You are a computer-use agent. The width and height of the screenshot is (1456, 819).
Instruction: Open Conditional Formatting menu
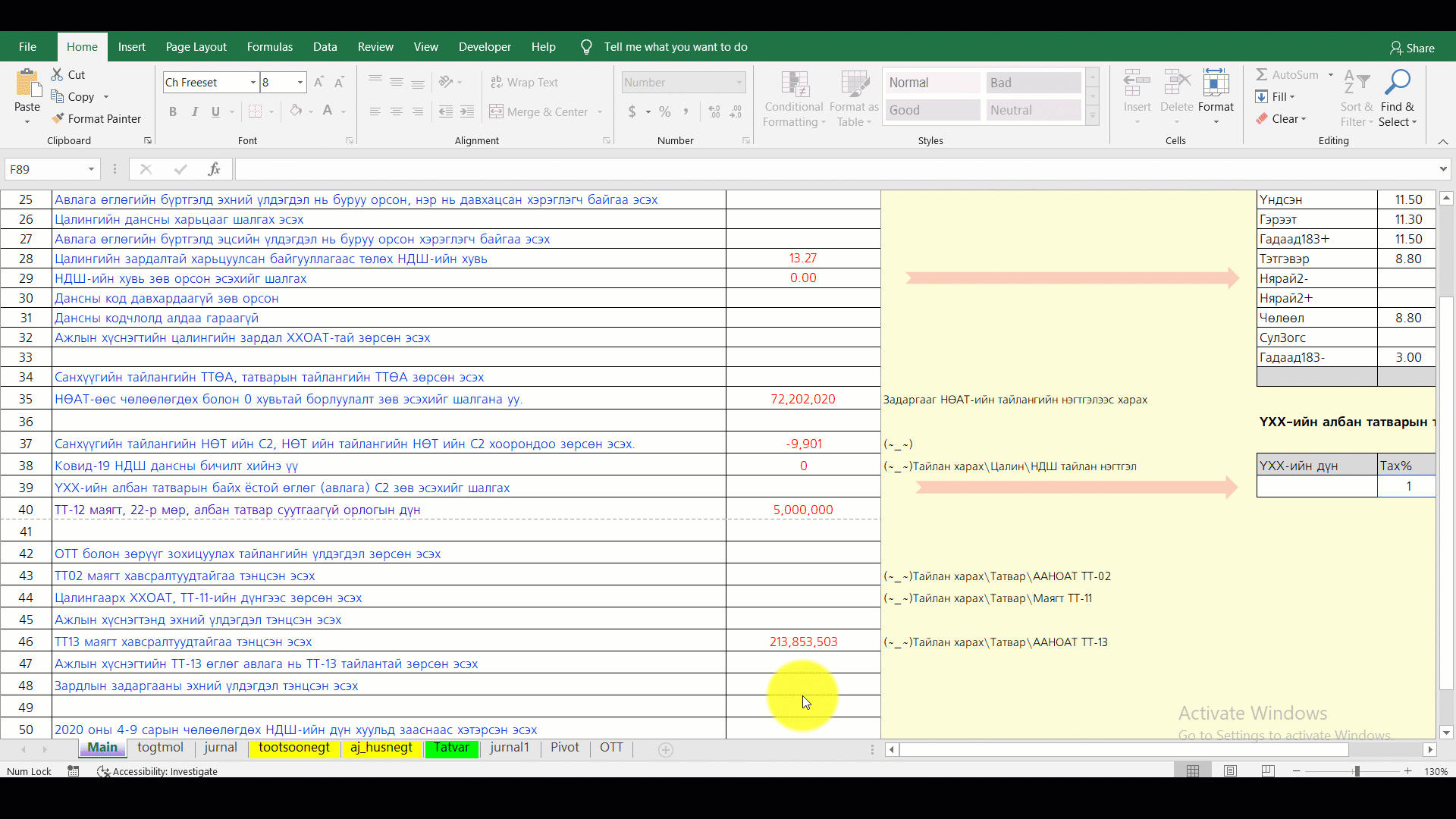(794, 99)
